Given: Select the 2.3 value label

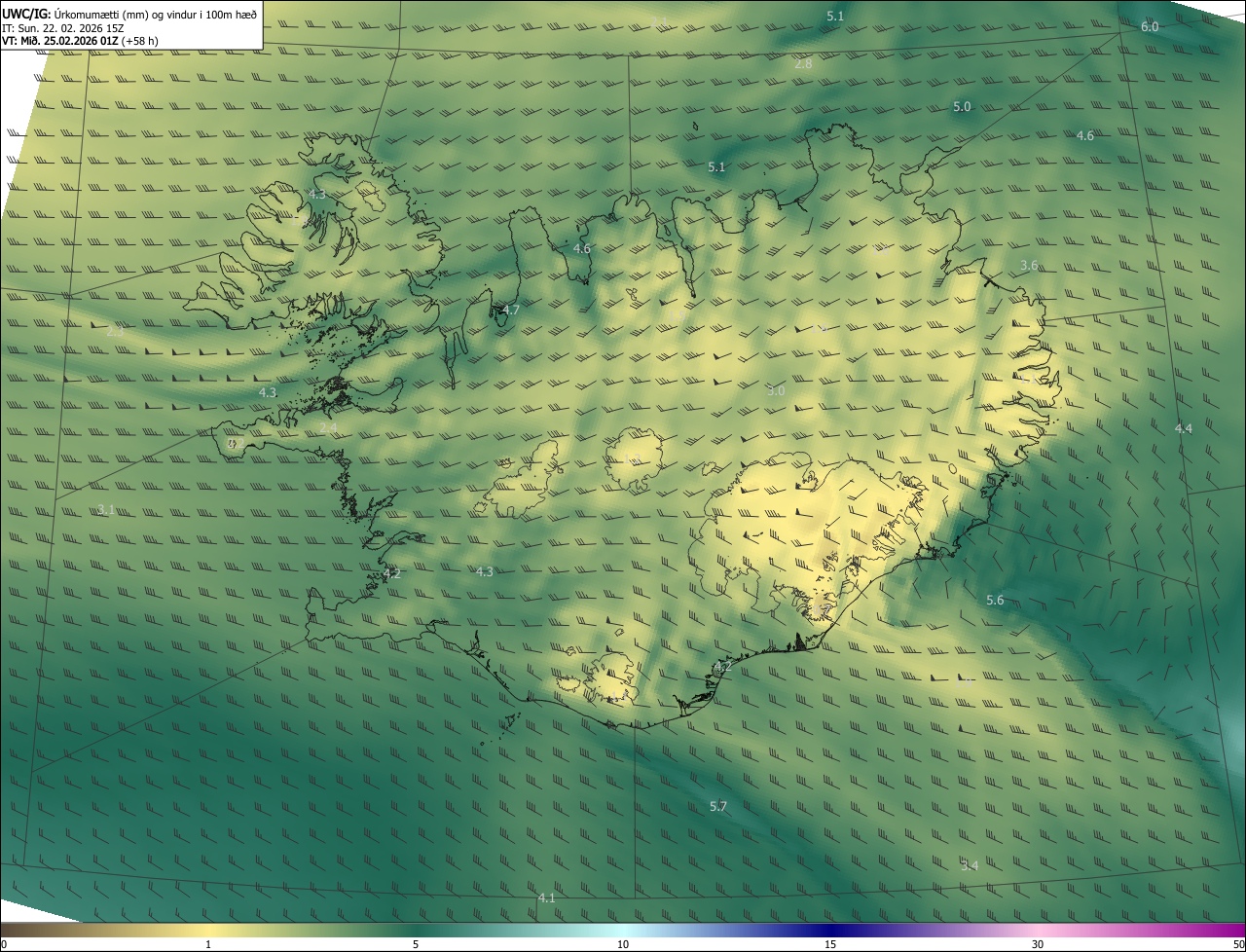Looking at the screenshot, I should click(115, 332).
